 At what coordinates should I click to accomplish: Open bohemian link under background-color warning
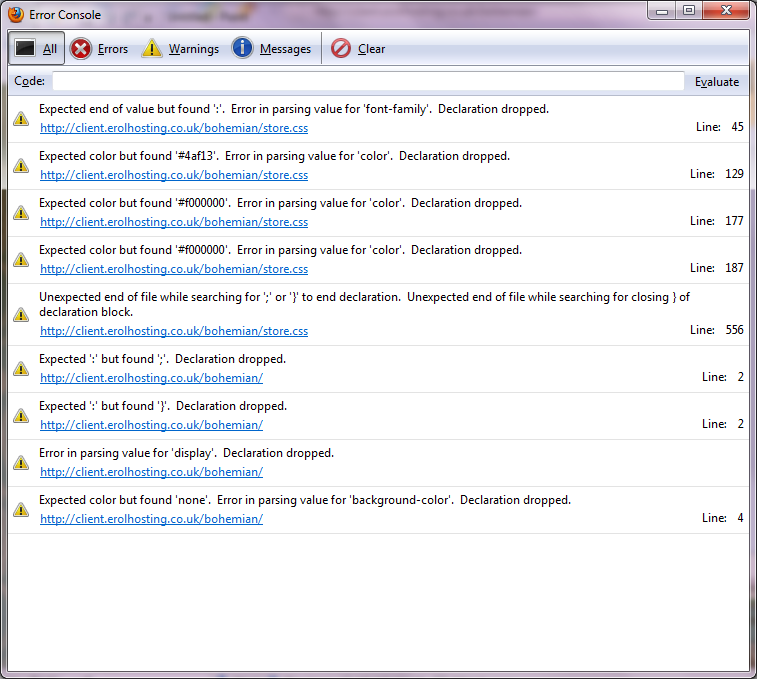[x=152, y=519]
